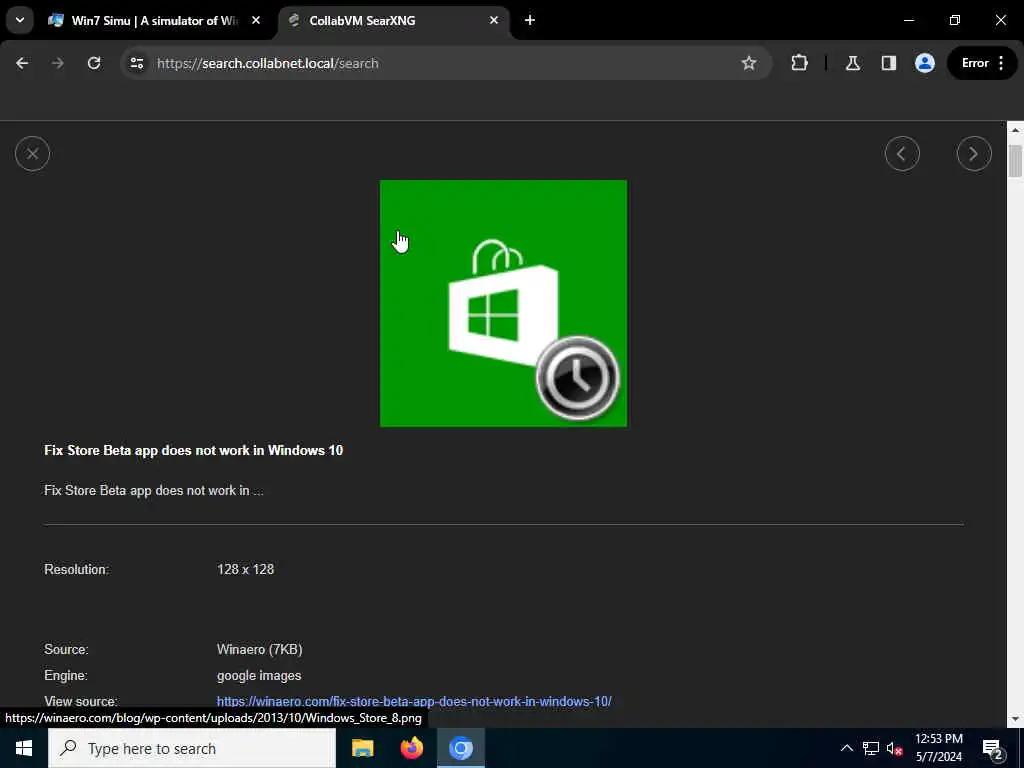Screen dimensions: 1024x768
Task: Open Chrome Labs flask icon
Action: click(x=852, y=63)
